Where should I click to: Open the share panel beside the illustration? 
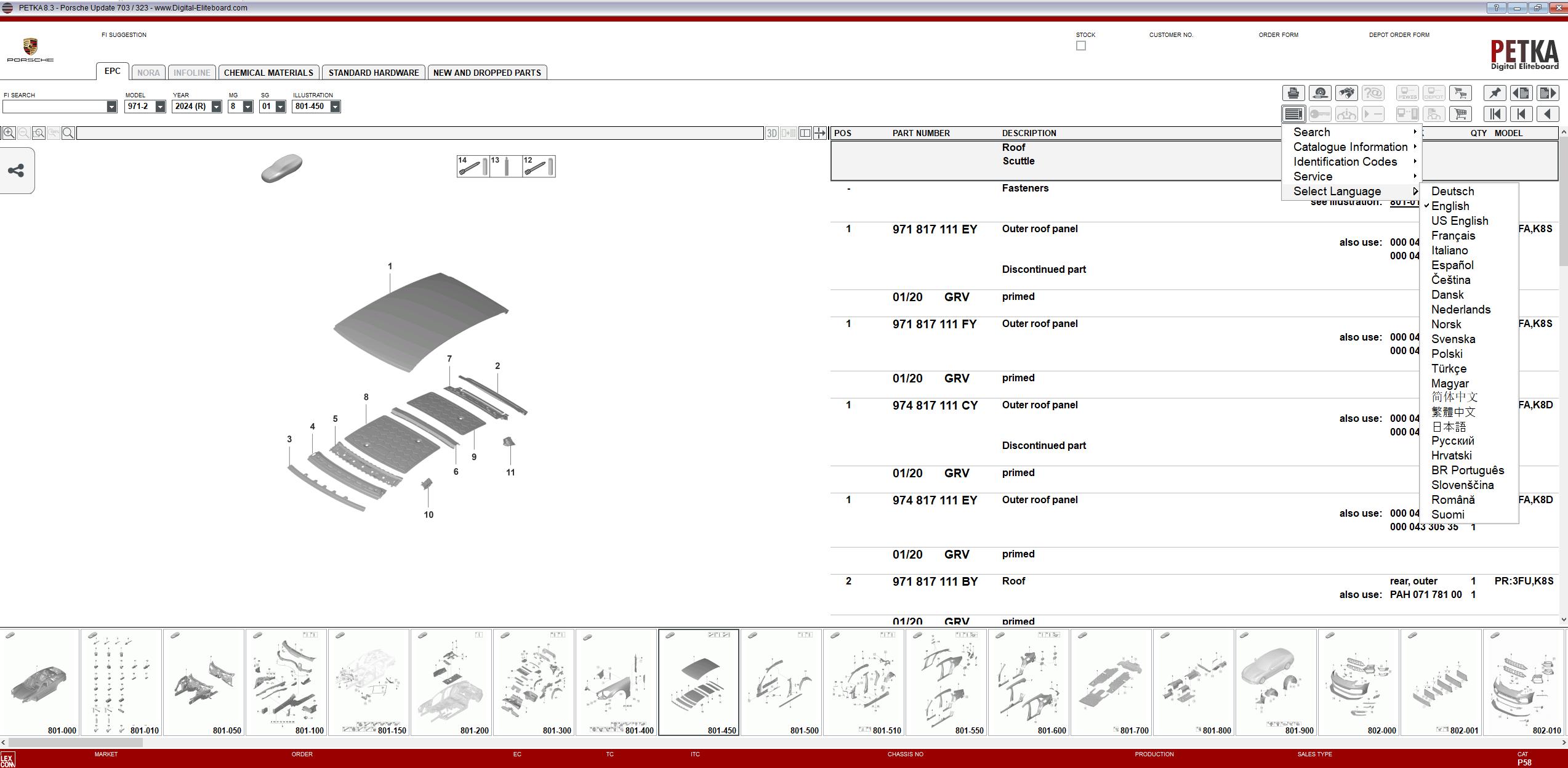coord(17,171)
